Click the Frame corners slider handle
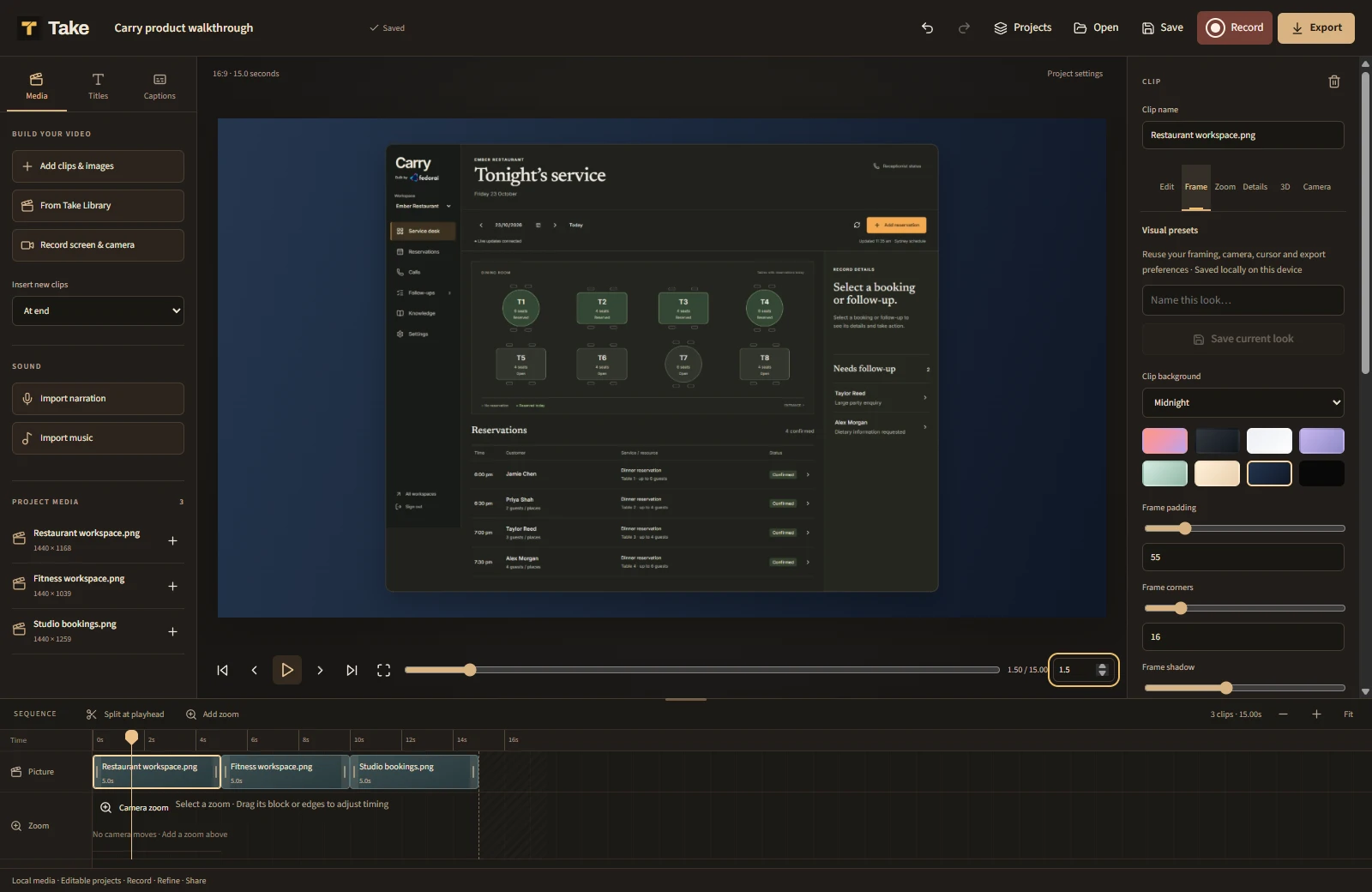Image resolution: width=1372 pixels, height=892 pixels. coord(1181,608)
